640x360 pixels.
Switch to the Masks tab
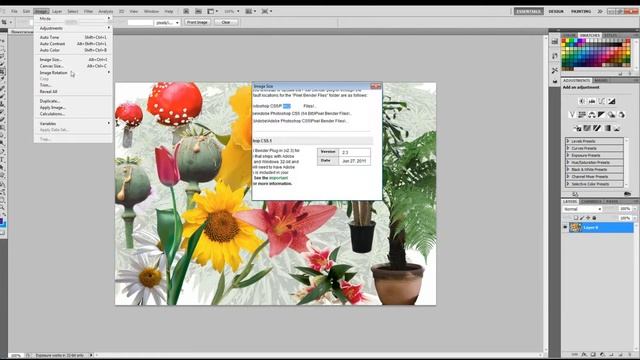point(600,80)
